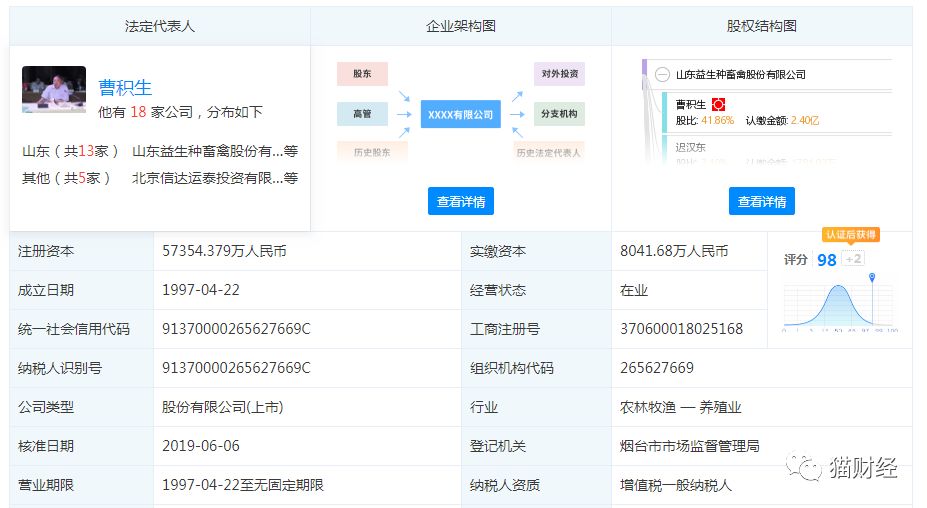Click the 2.40亿 subscribed amount value
927x508 pixels.
pos(805,121)
